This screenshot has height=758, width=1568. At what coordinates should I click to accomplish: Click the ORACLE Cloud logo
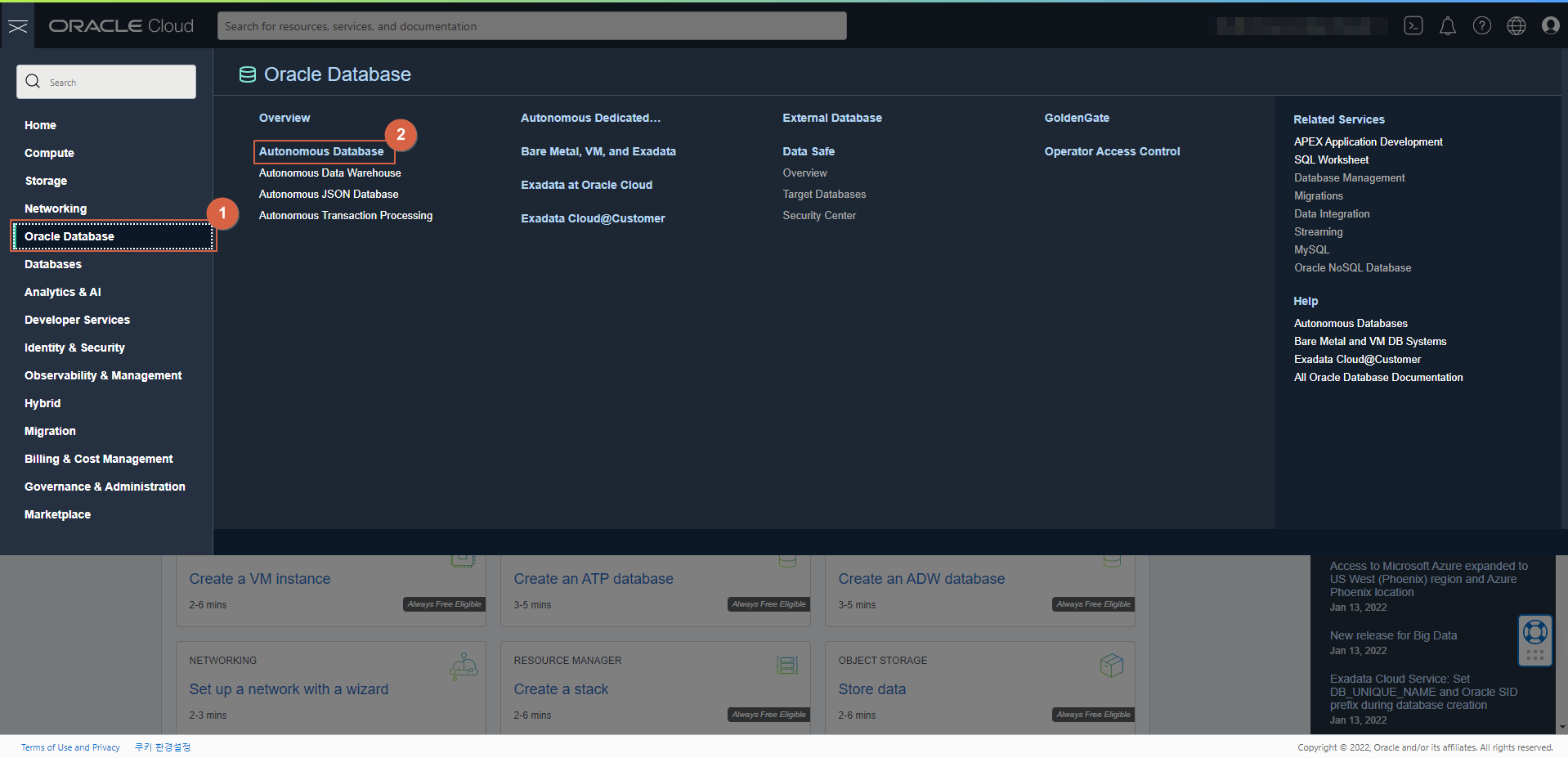(121, 26)
